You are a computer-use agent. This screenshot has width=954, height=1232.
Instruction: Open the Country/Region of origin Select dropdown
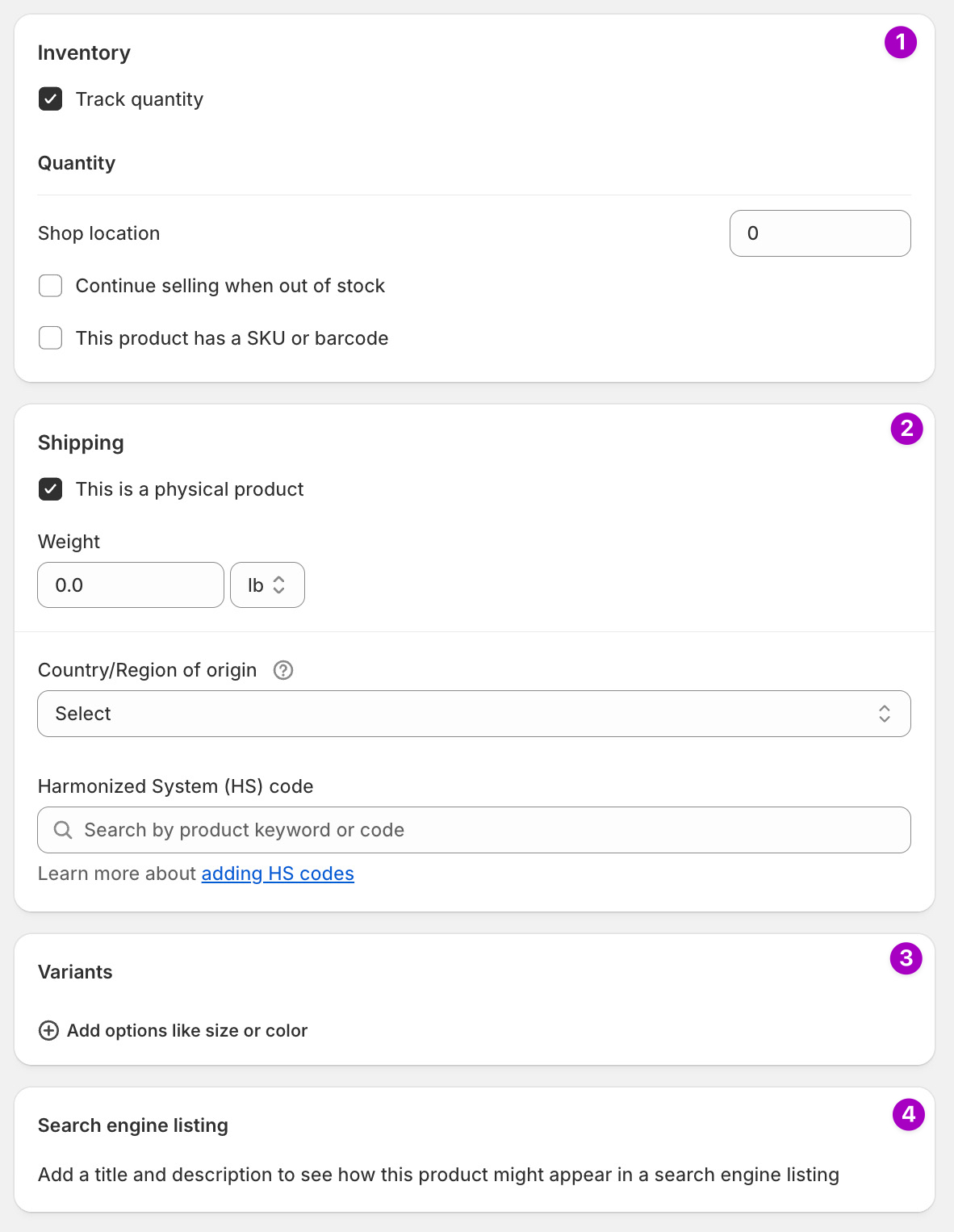tap(474, 714)
